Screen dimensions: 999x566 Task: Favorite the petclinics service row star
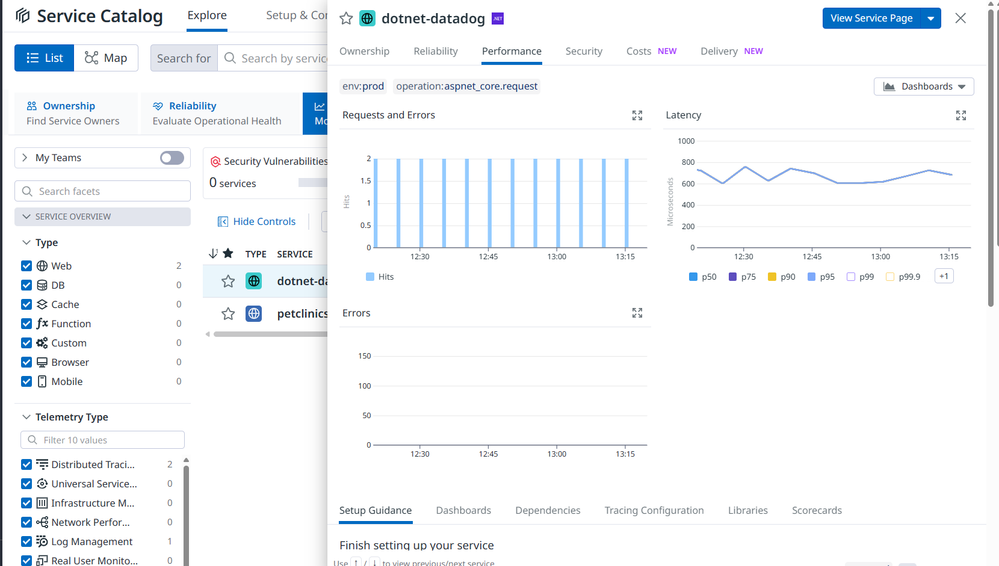[228, 314]
